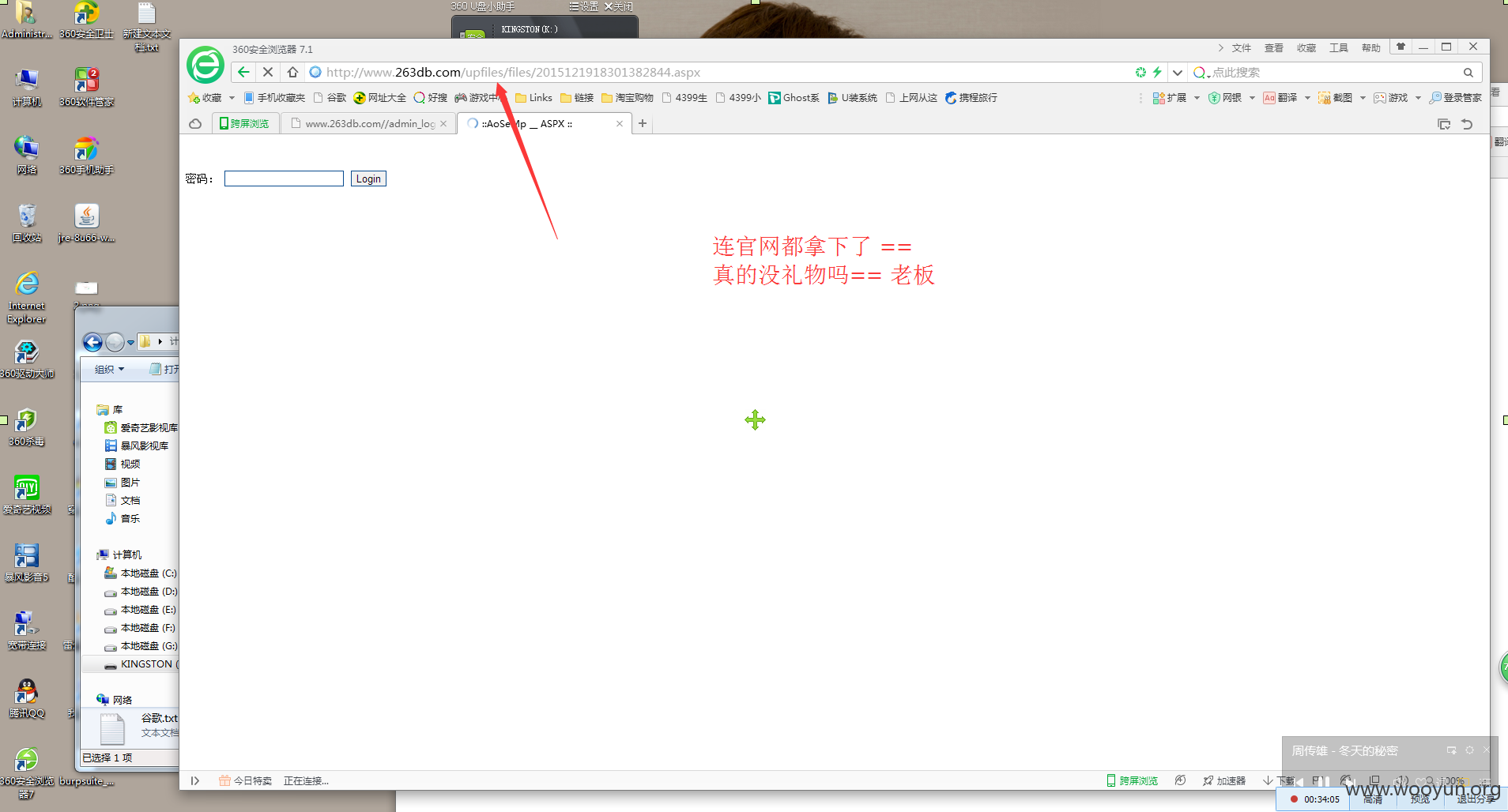This screenshot has width=1508, height=812.
Task: Click 跨屏浏览 in the status bar
Action: (x=1133, y=780)
